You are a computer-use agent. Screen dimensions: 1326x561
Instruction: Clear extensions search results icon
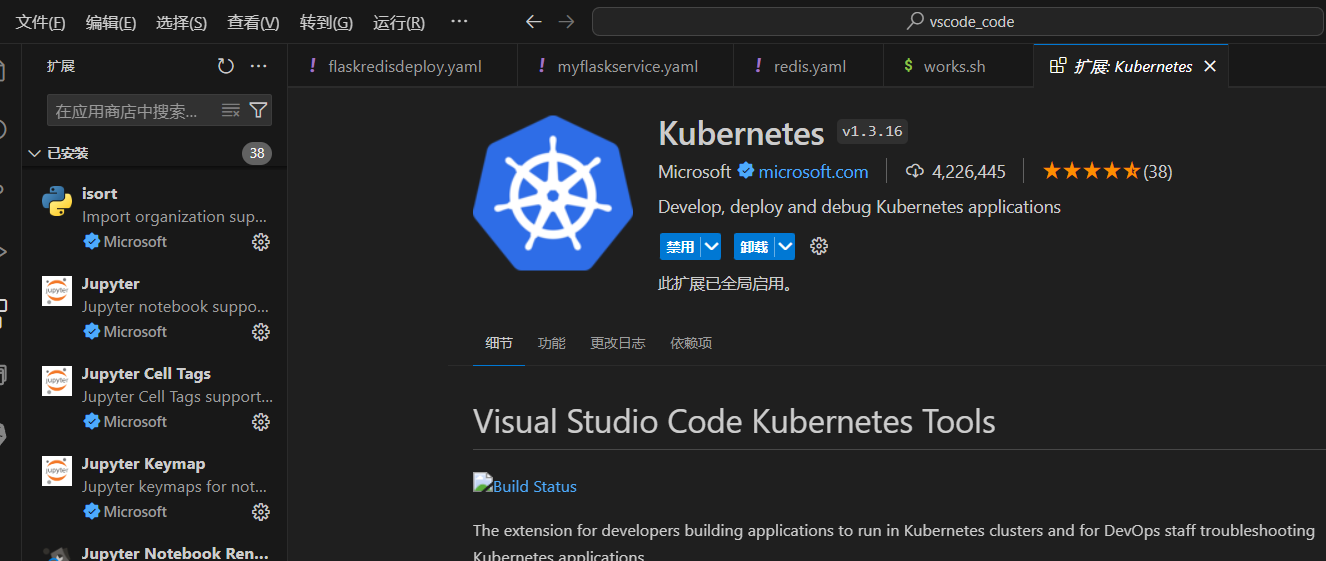coord(231,110)
